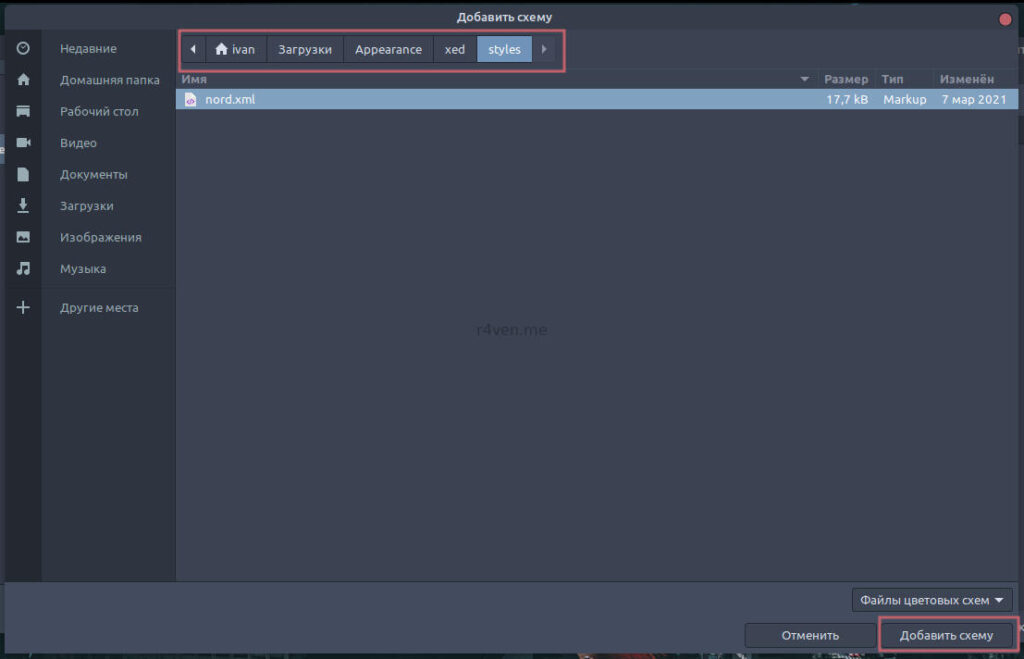
Task: Sort files by the Размер column
Action: (846, 79)
